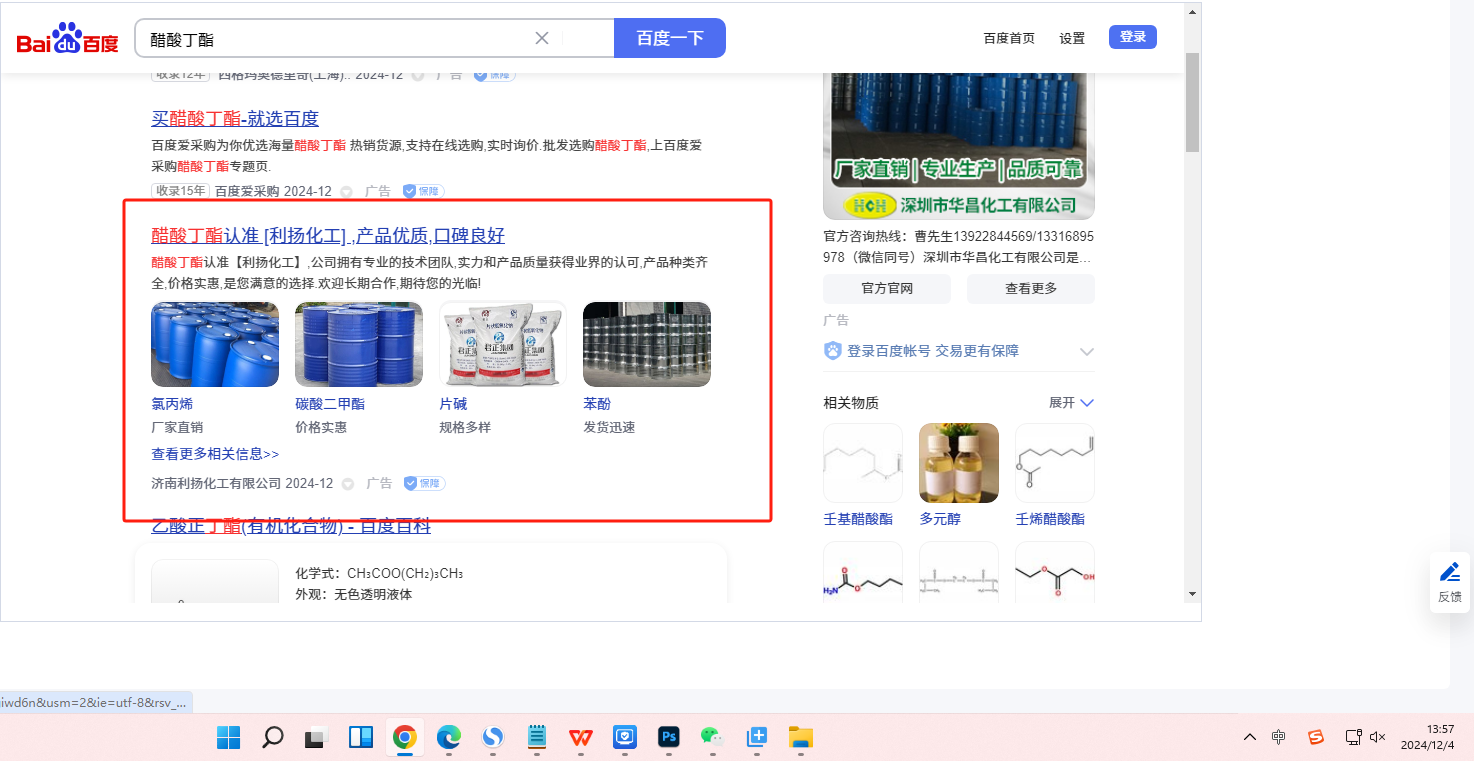Click the 碳酸二甲酯 product link

pos(330,404)
